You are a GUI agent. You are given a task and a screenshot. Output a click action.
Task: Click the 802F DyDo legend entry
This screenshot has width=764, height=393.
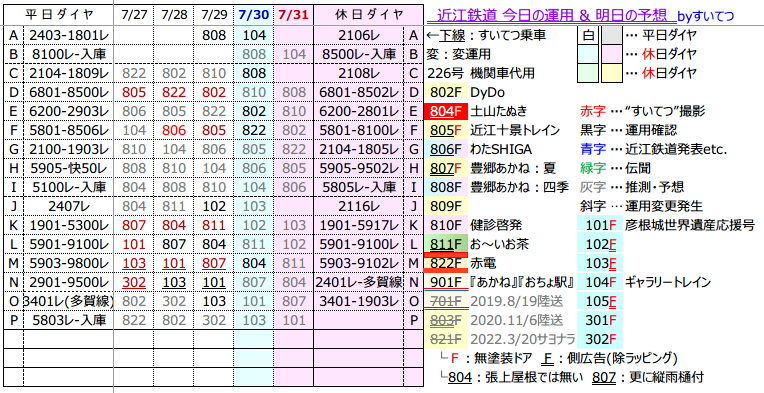click(465, 92)
